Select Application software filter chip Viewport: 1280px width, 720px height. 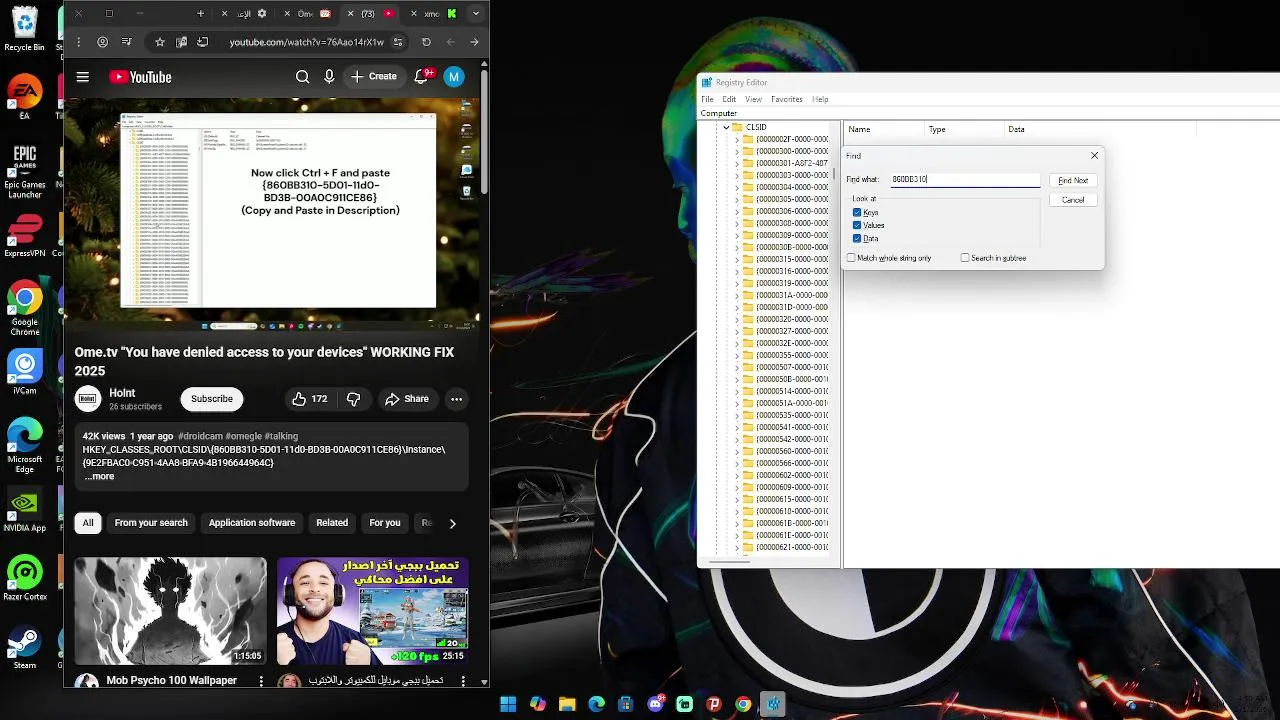(252, 523)
